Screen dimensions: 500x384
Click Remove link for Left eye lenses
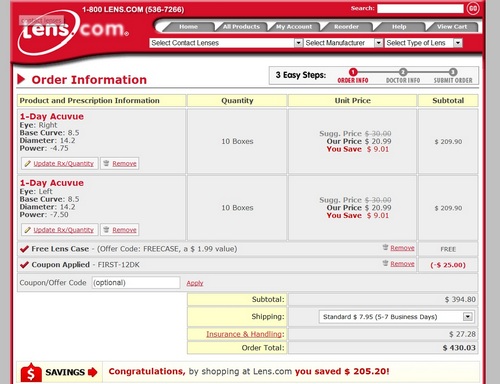pyautogui.click(x=124, y=230)
